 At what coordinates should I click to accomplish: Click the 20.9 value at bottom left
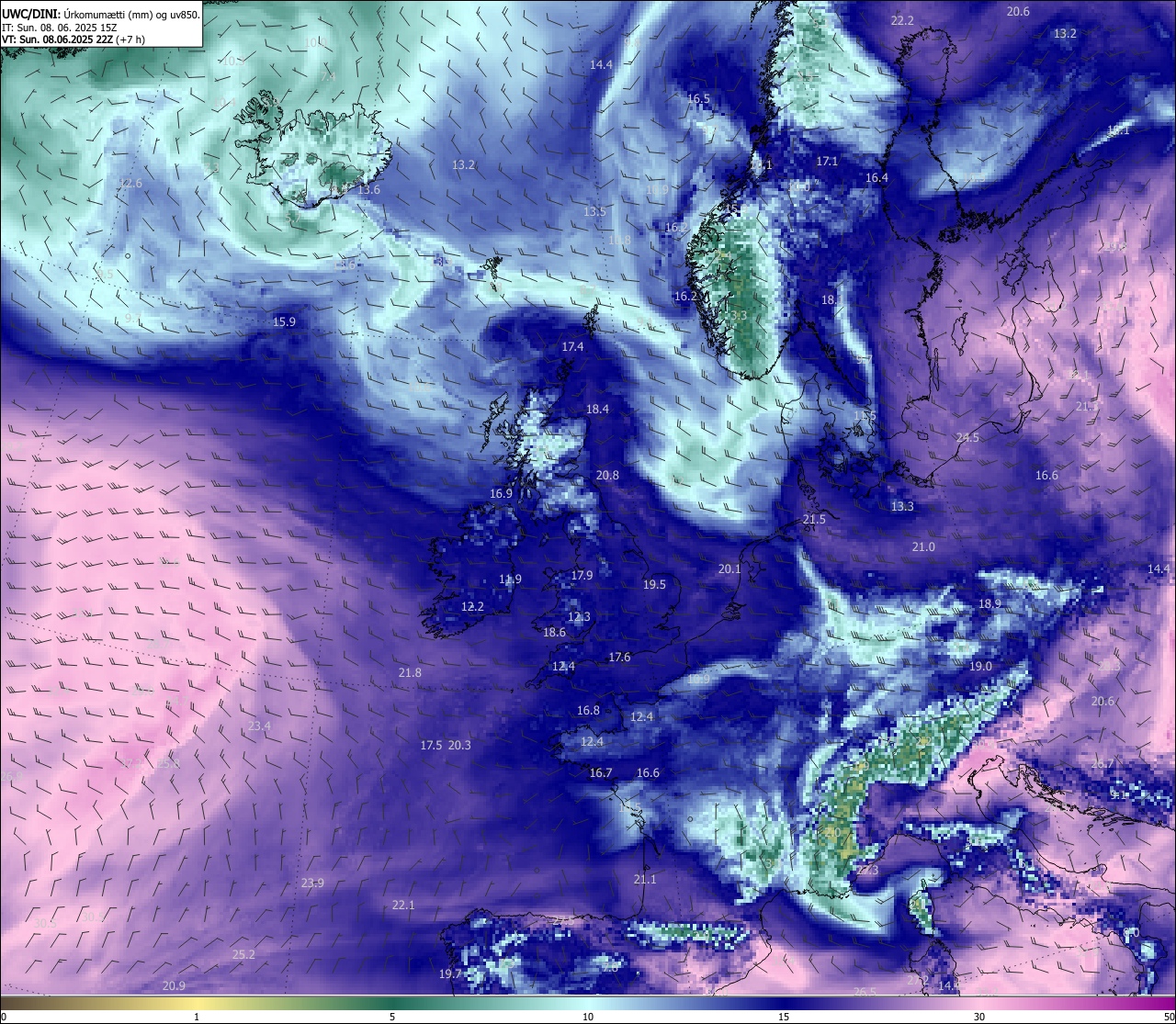pyautogui.click(x=174, y=985)
